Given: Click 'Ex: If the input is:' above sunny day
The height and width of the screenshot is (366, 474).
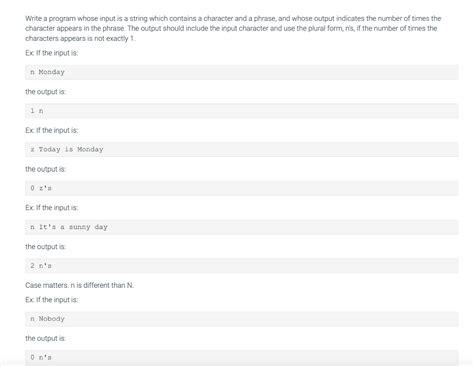Looking at the screenshot, I should click(x=52, y=208).
